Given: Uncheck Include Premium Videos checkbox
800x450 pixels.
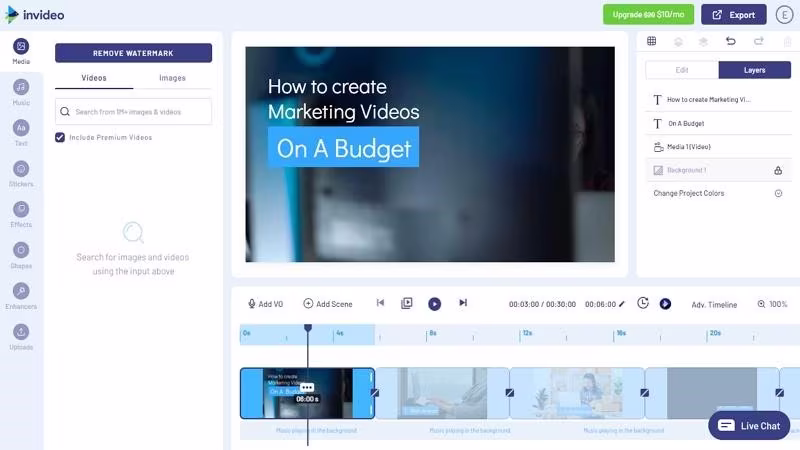Looking at the screenshot, I should [60, 137].
